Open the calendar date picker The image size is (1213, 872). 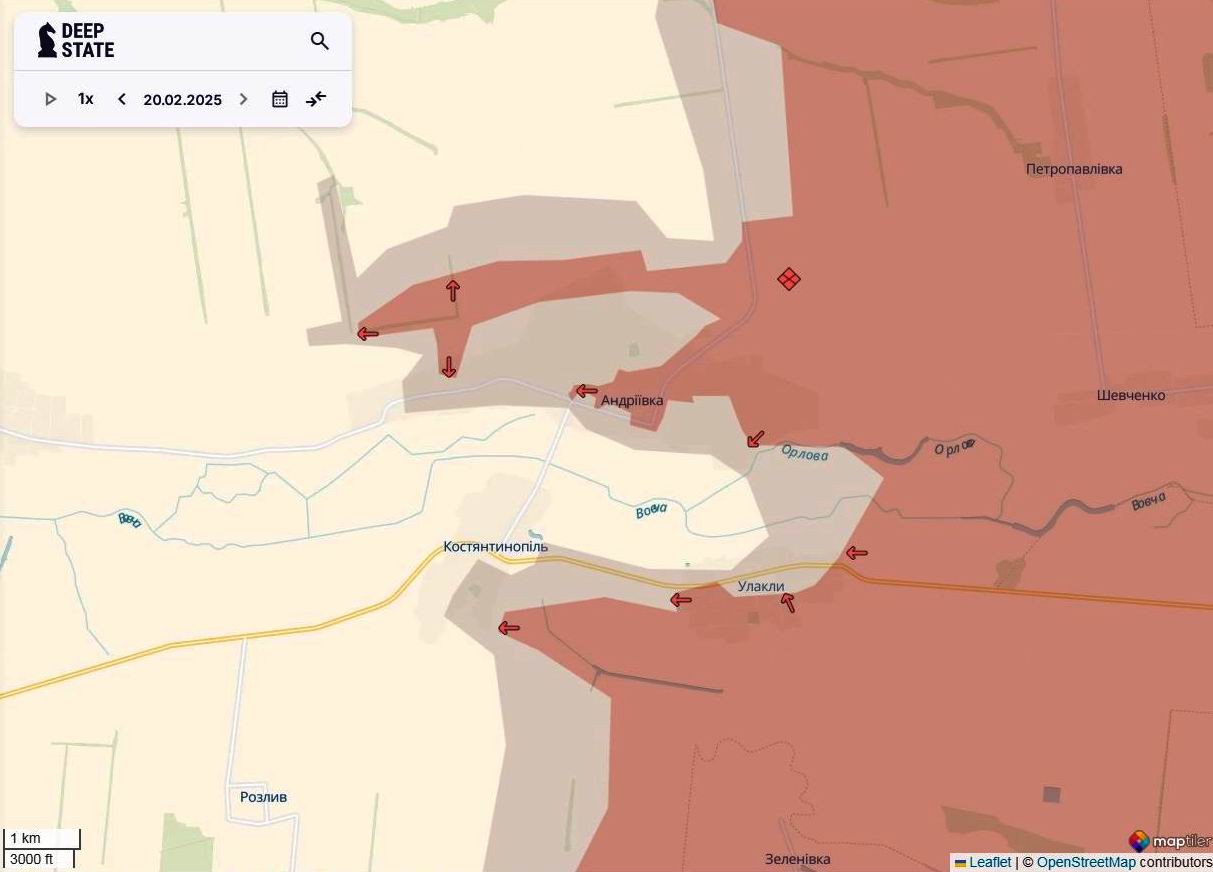pyautogui.click(x=280, y=98)
